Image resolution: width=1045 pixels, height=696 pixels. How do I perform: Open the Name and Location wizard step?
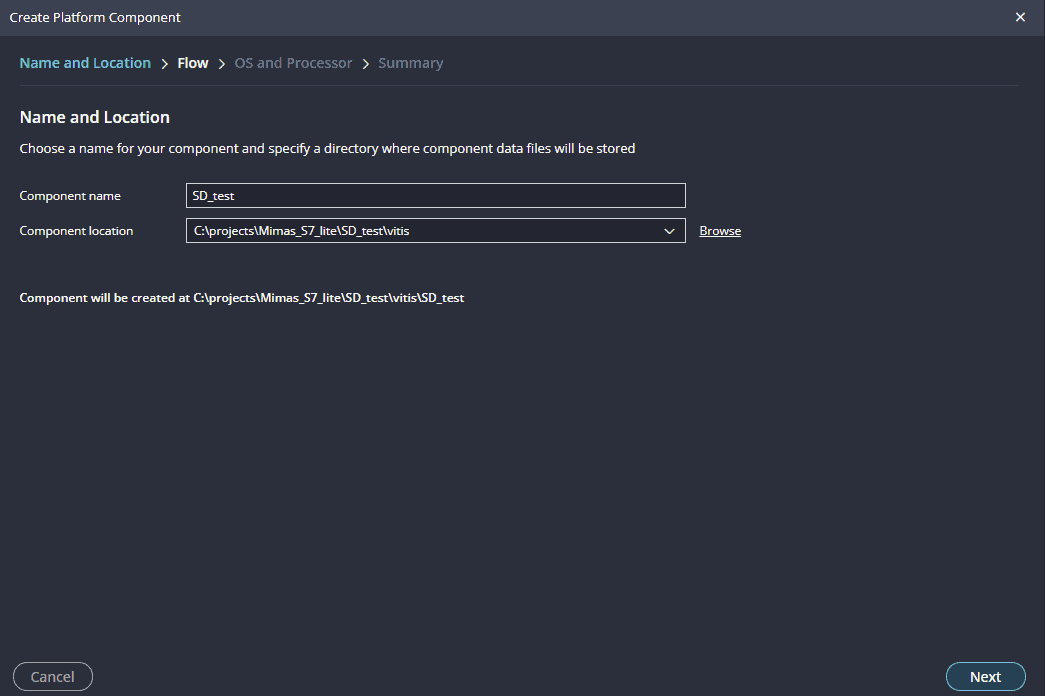click(85, 63)
